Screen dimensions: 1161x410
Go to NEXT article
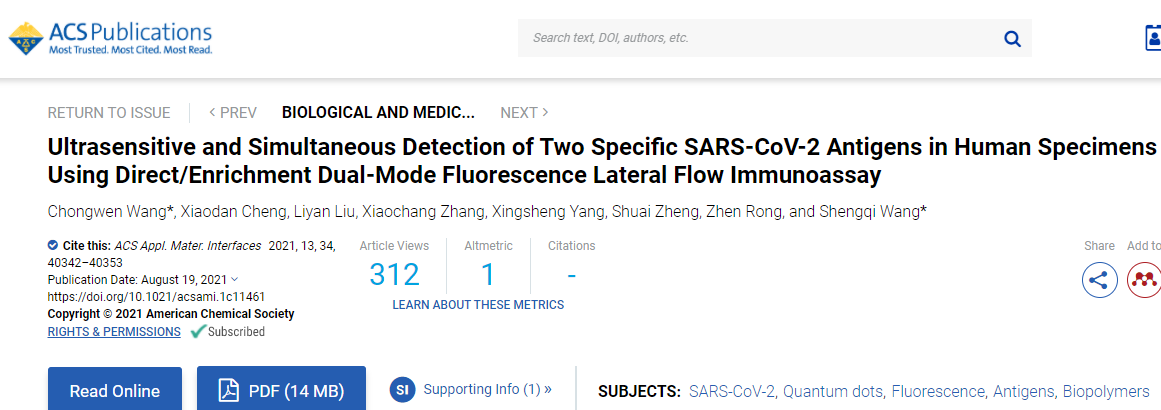[x=524, y=112]
